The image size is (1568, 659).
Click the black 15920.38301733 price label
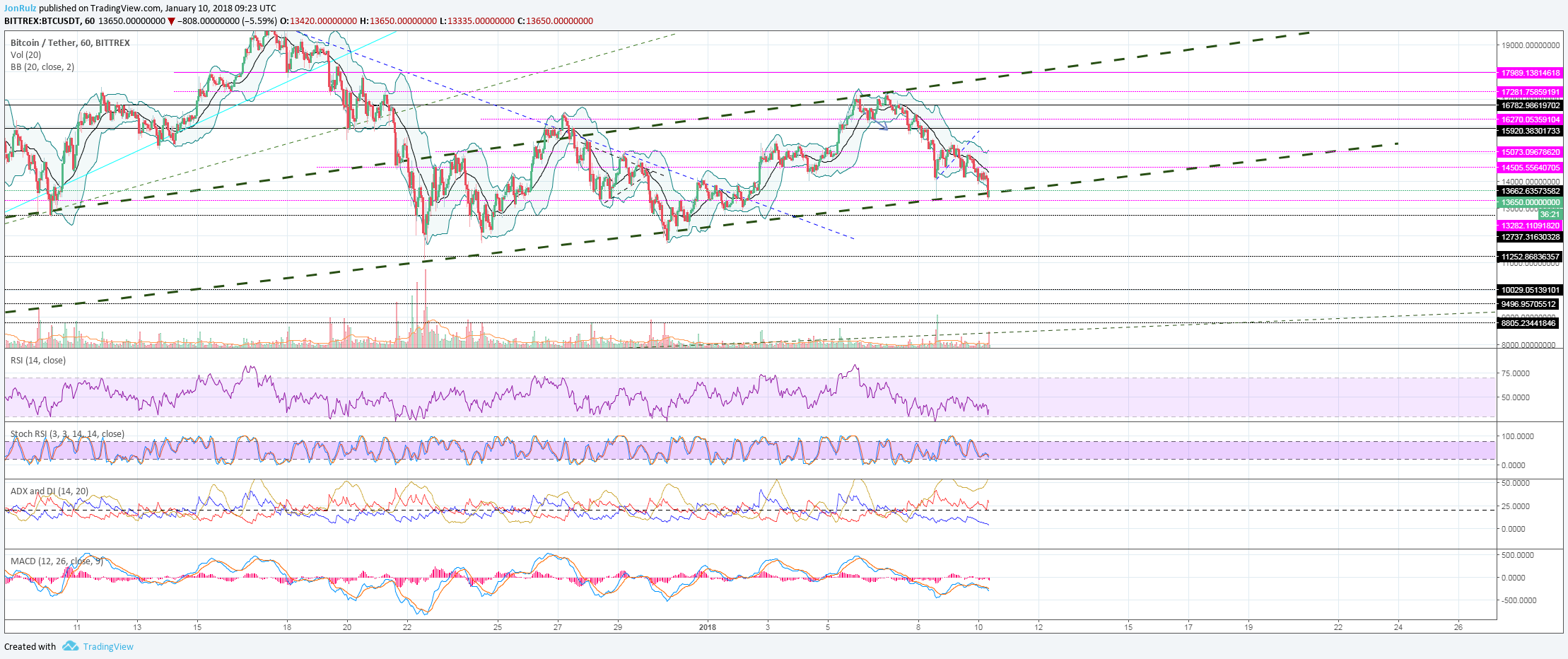point(1530,131)
